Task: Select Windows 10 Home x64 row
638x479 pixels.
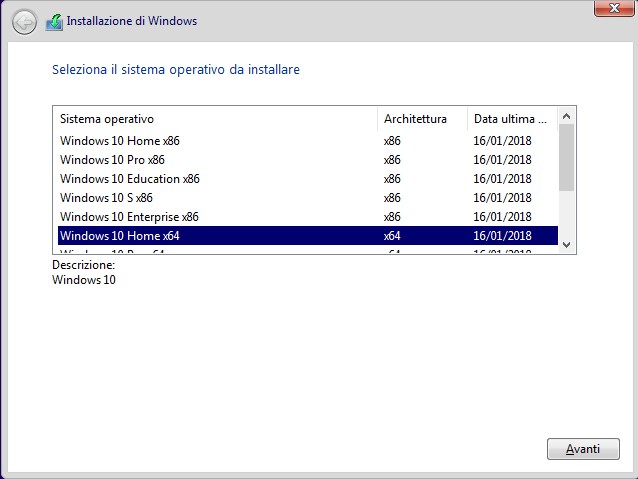Action: (308, 236)
